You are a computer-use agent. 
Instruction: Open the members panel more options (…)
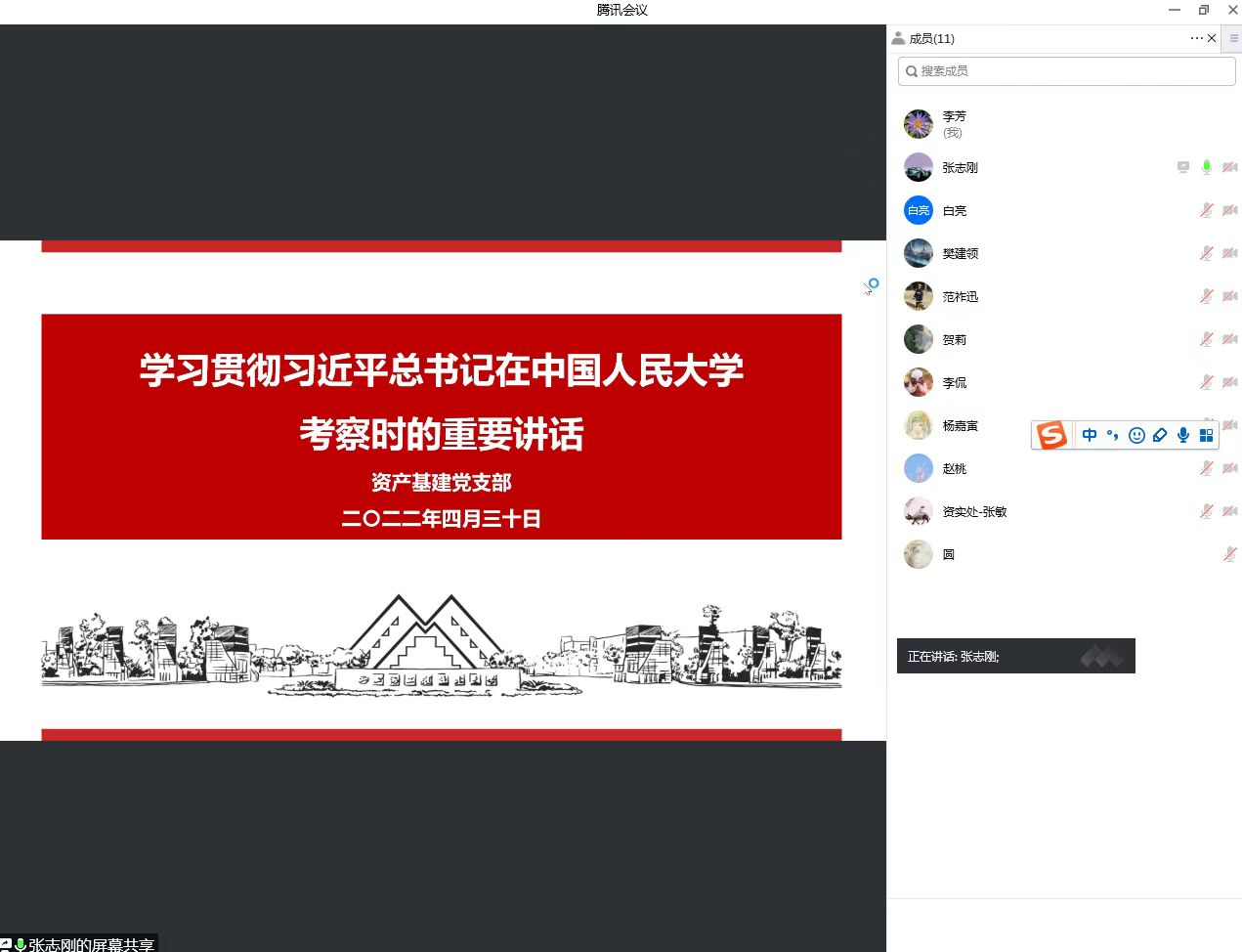tap(1196, 38)
